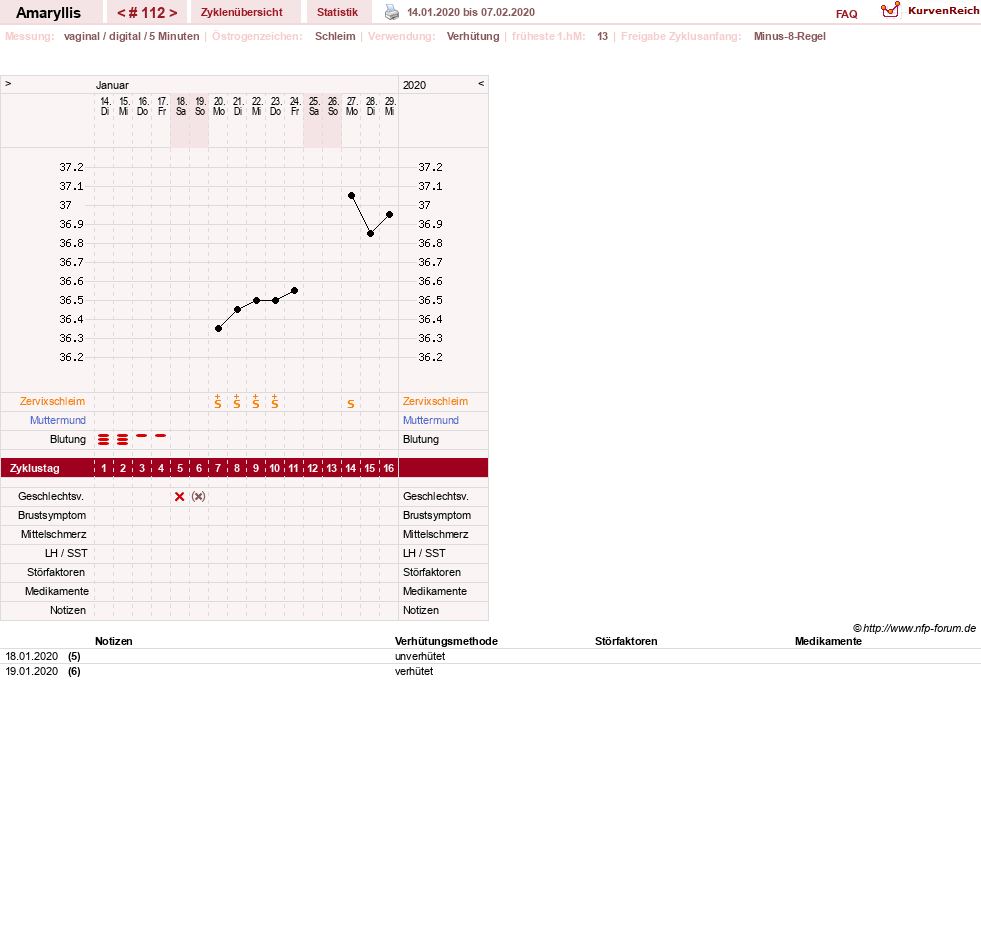Open the KurvenReich logo icon

pos(890,10)
